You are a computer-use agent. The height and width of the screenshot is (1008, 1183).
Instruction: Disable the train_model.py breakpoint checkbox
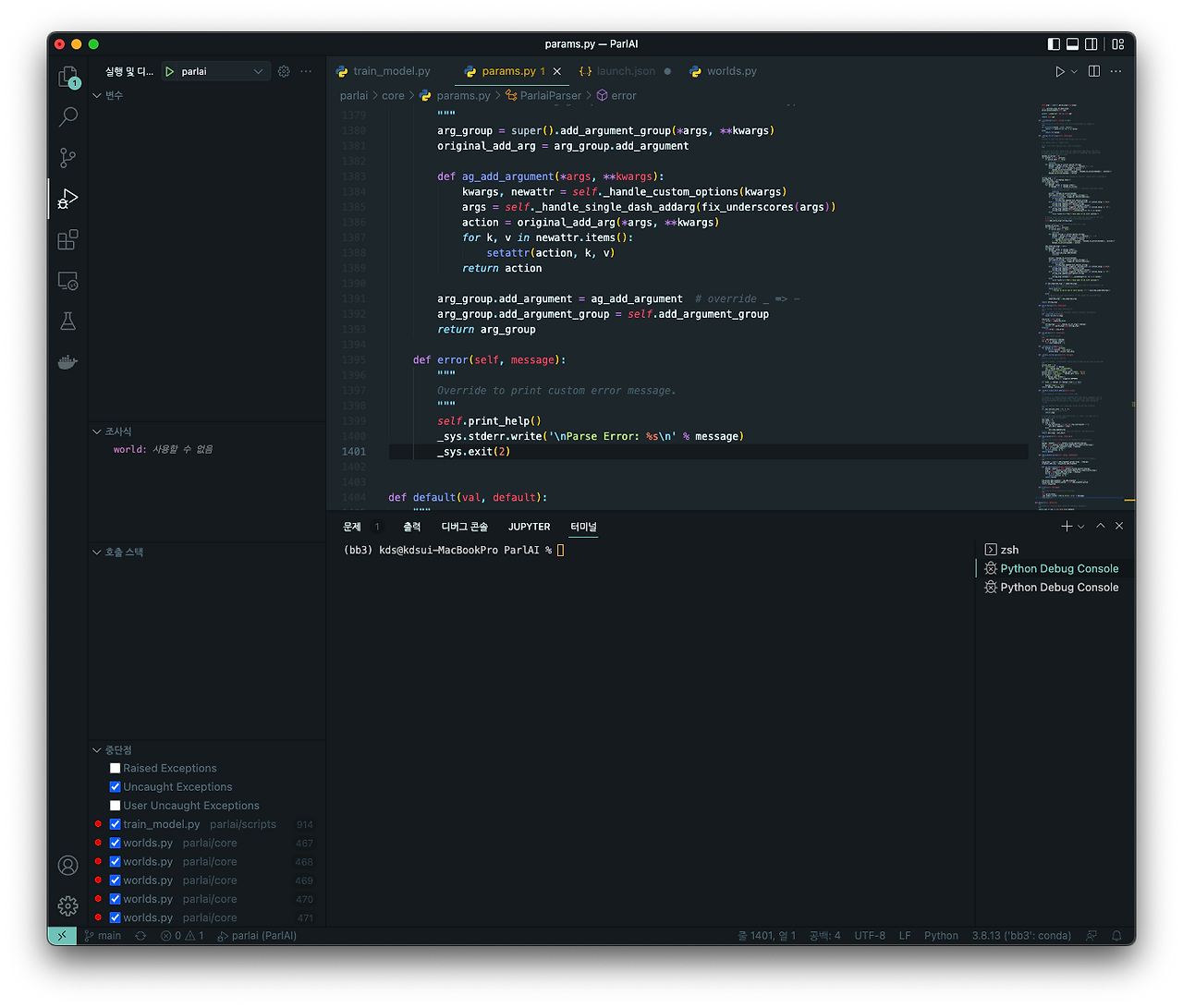click(115, 823)
